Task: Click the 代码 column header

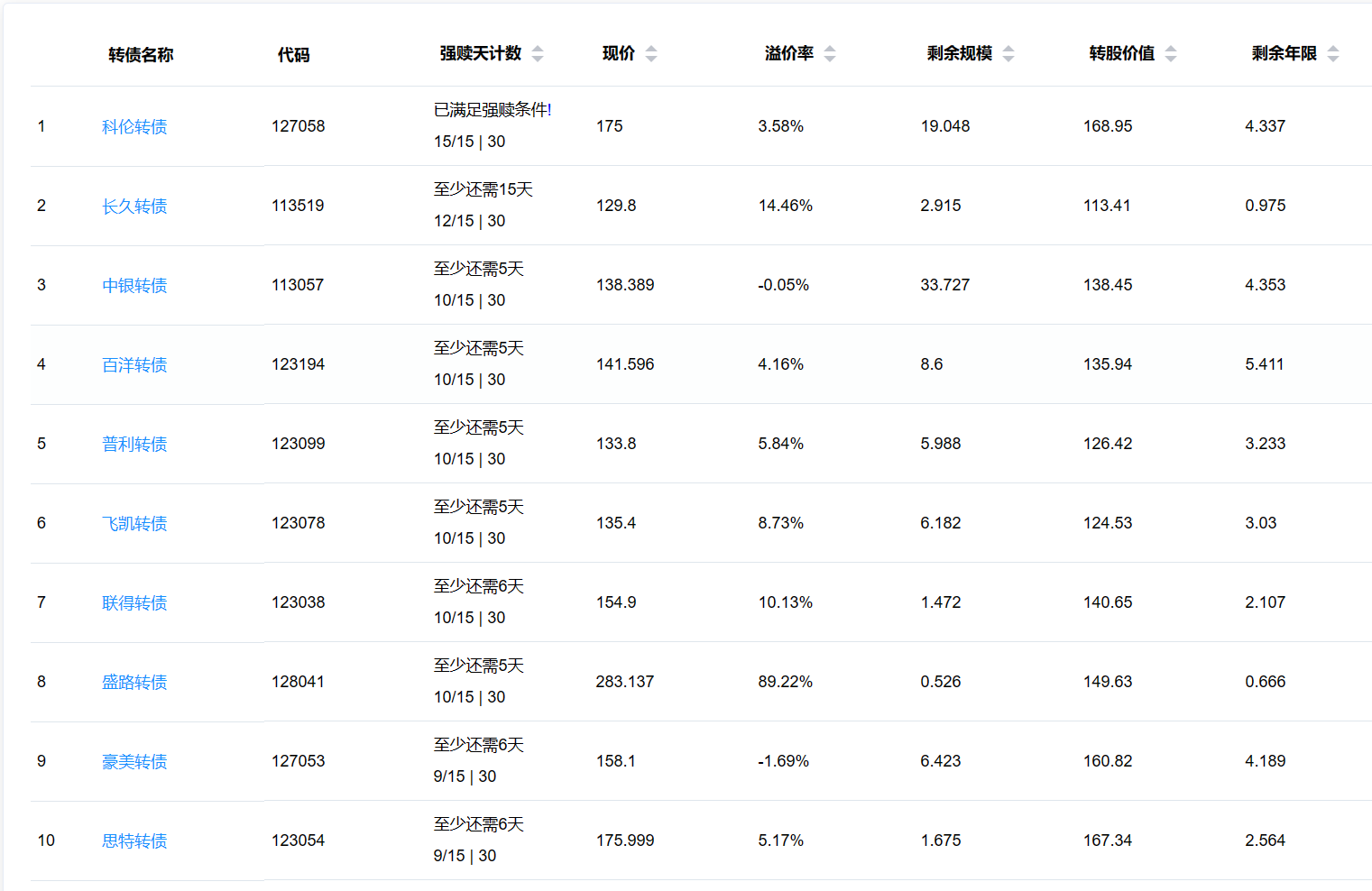Action: pyautogui.click(x=293, y=55)
